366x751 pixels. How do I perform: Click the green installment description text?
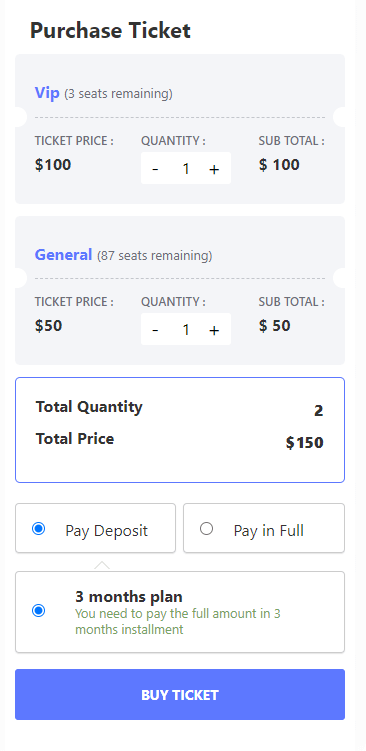(x=178, y=621)
